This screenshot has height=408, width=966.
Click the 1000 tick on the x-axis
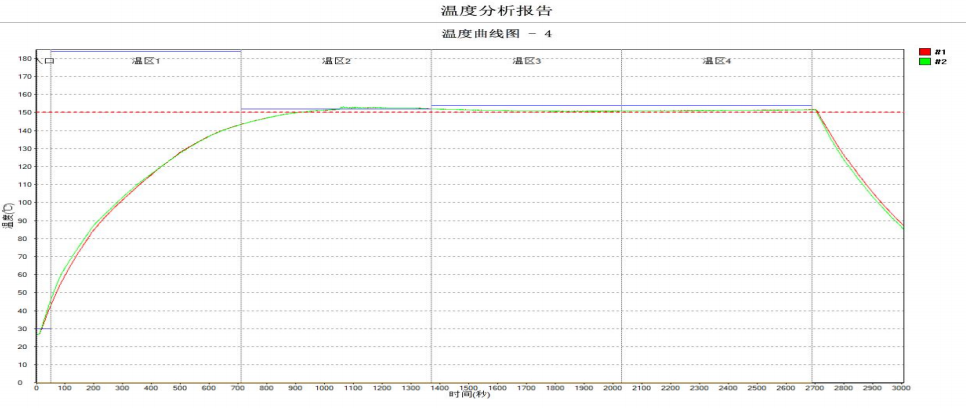325,388
